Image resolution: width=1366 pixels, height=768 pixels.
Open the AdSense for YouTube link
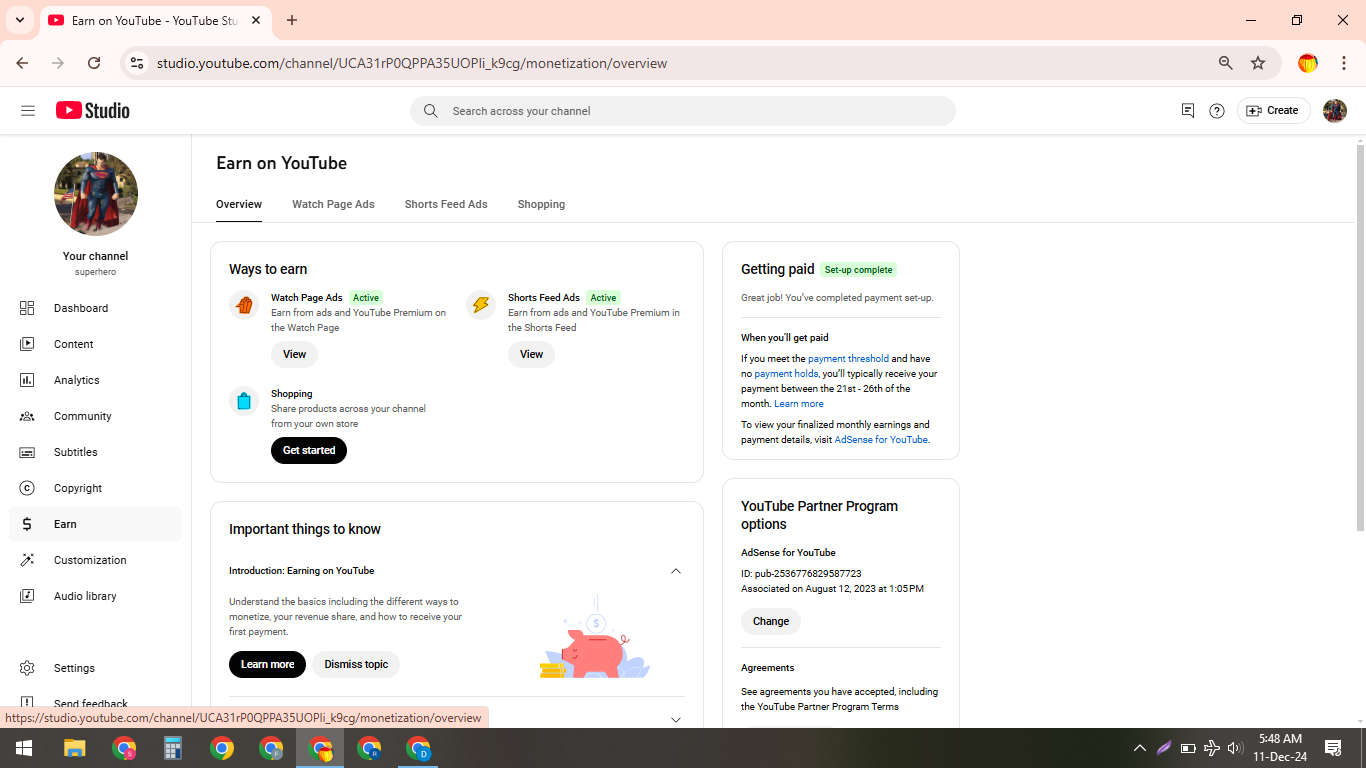881,440
